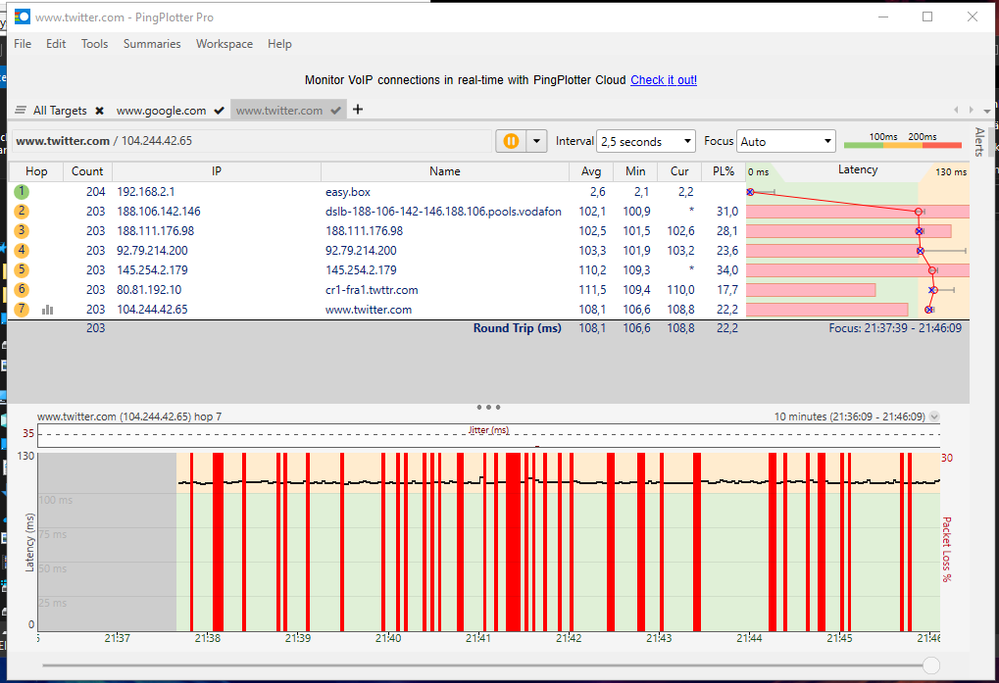Expand the 10 minutes timeline range dropdown
The image size is (999, 683).
[x=934, y=416]
